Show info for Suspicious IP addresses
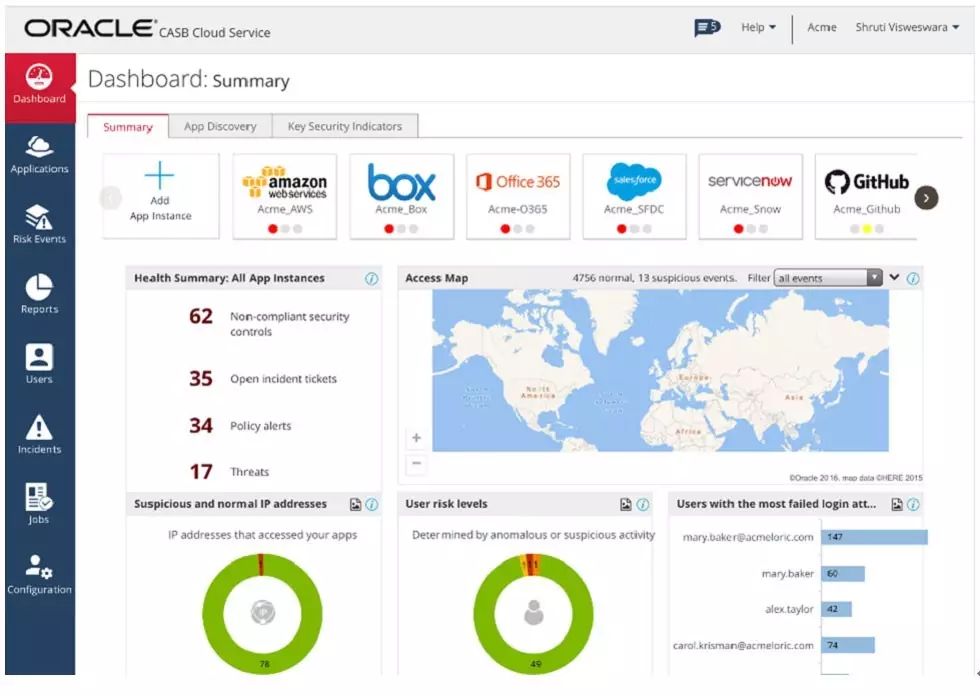 click(x=371, y=504)
